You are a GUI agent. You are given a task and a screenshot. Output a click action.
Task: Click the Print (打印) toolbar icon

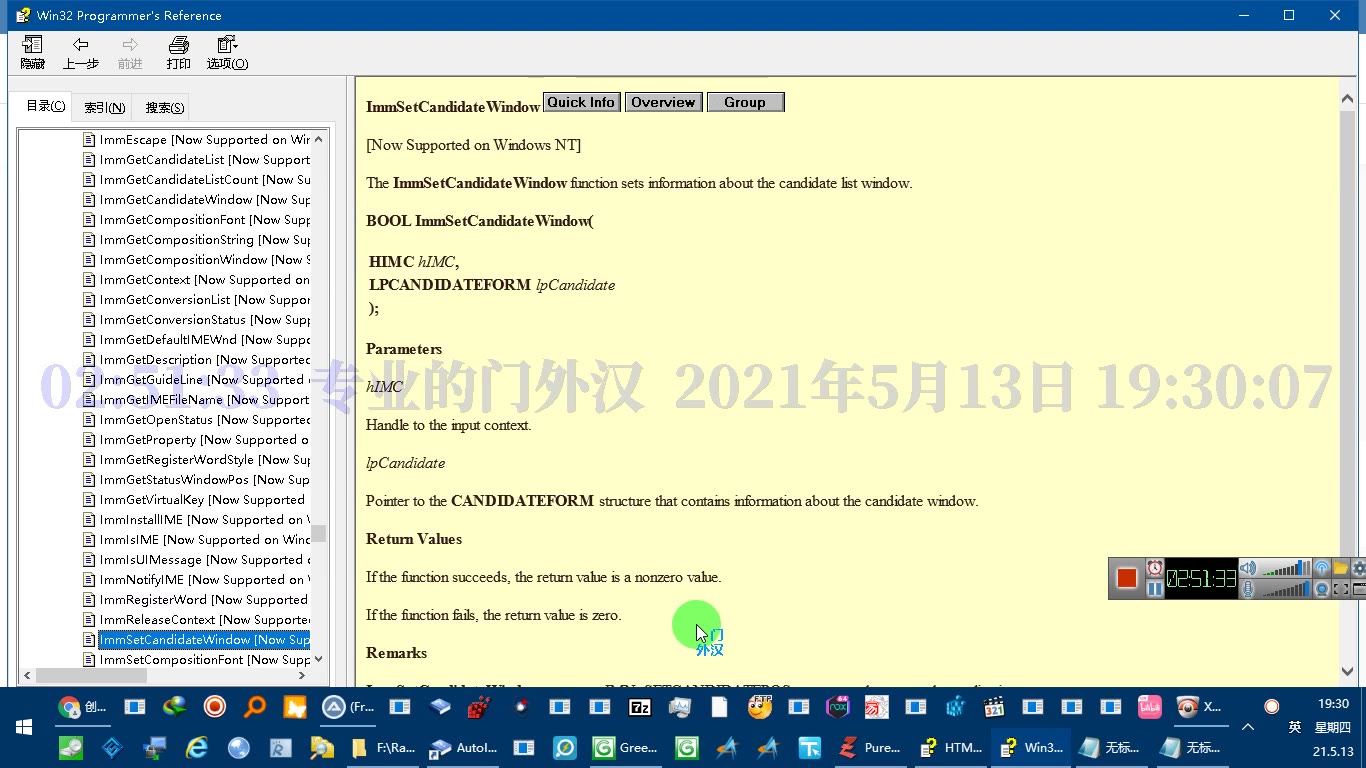(179, 53)
